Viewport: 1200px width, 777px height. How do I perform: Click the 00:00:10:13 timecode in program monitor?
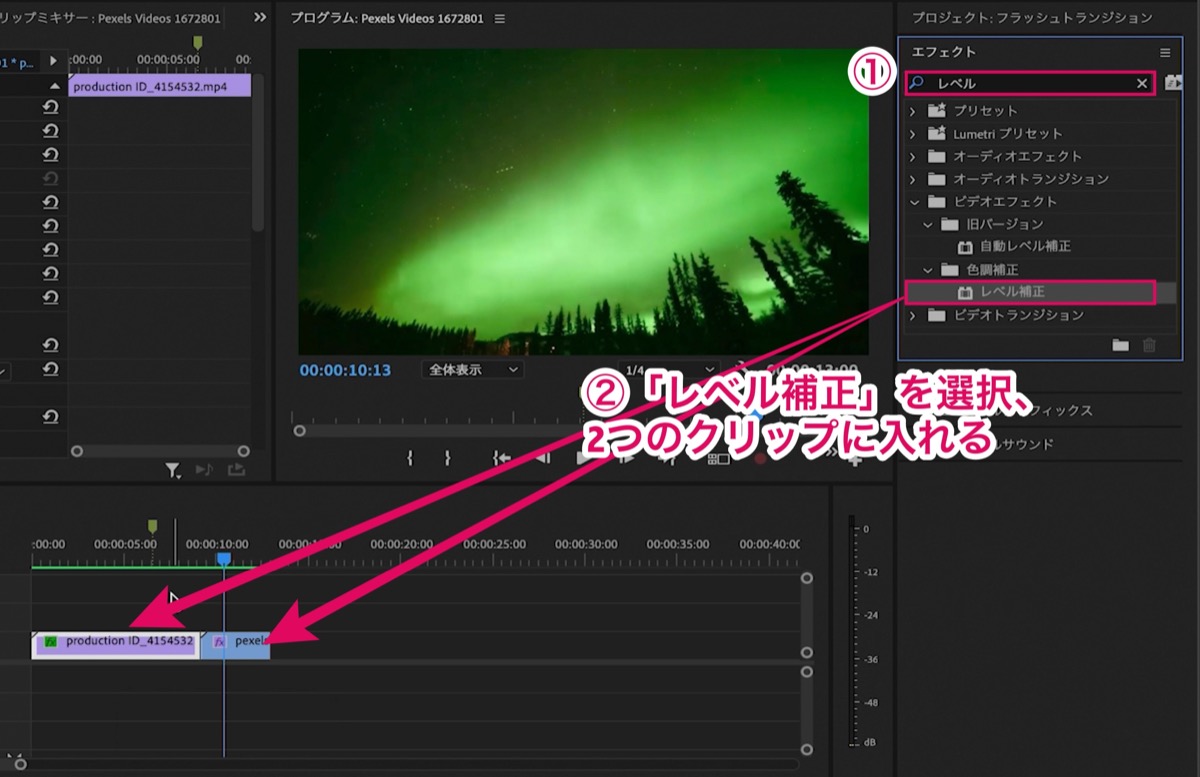[345, 370]
